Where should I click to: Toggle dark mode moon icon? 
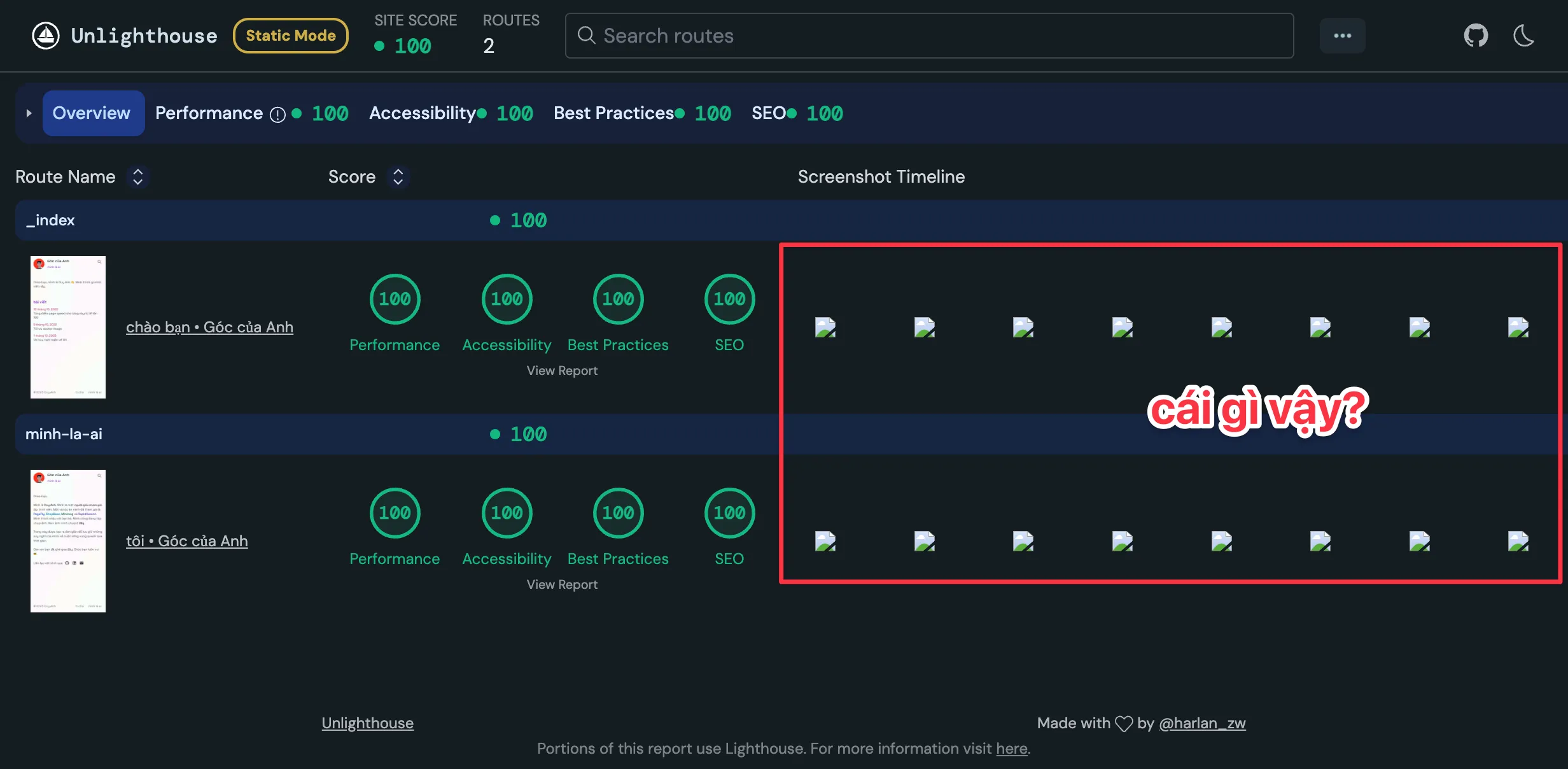[x=1523, y=36]
